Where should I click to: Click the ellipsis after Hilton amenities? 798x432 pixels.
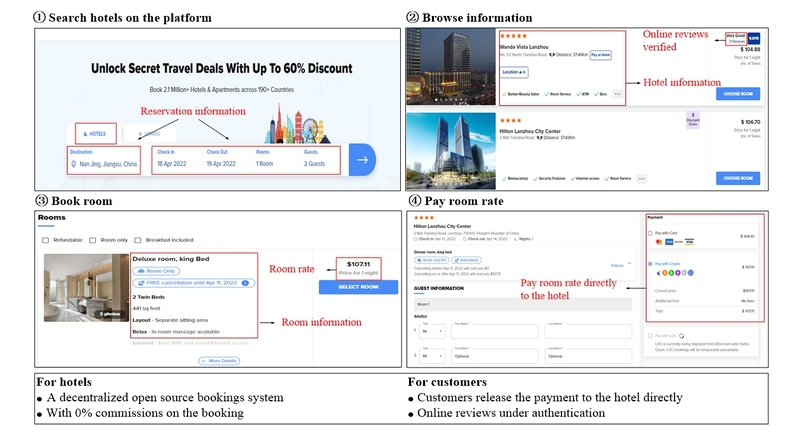(x=641, y=179)
